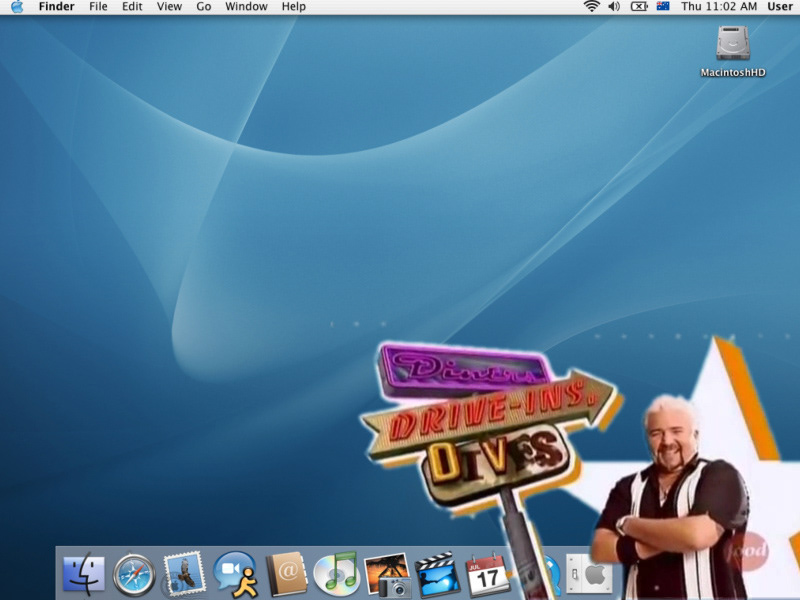Open the Apple menu

pos(17,7)
